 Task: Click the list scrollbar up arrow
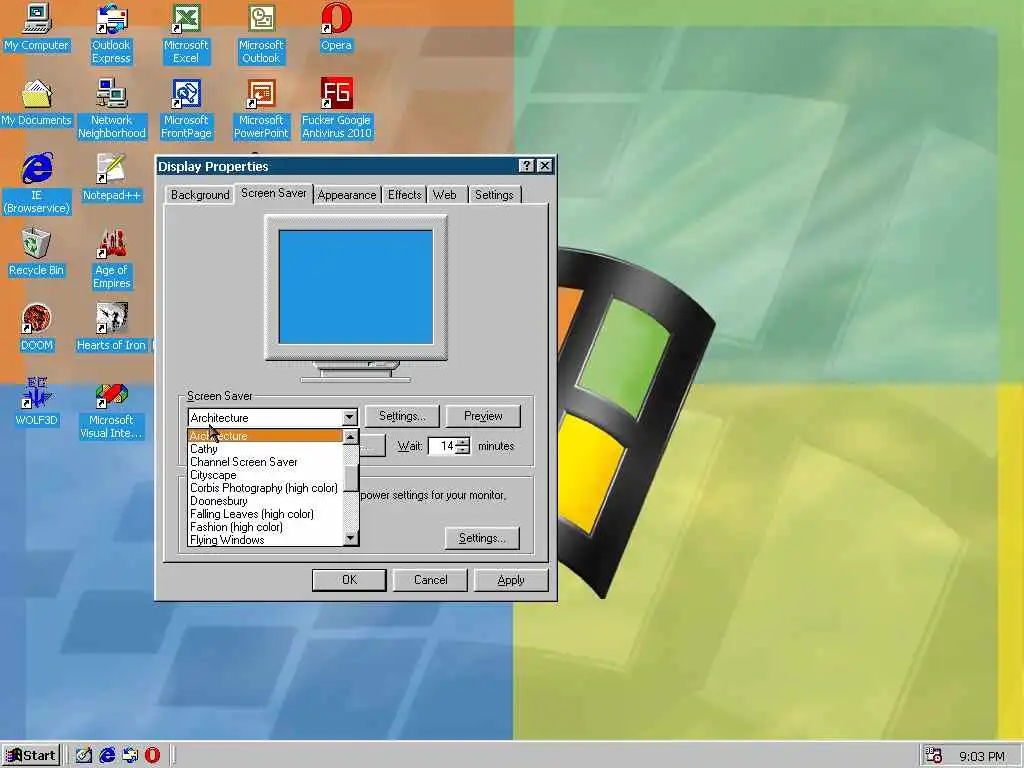(x=351, y=437)
